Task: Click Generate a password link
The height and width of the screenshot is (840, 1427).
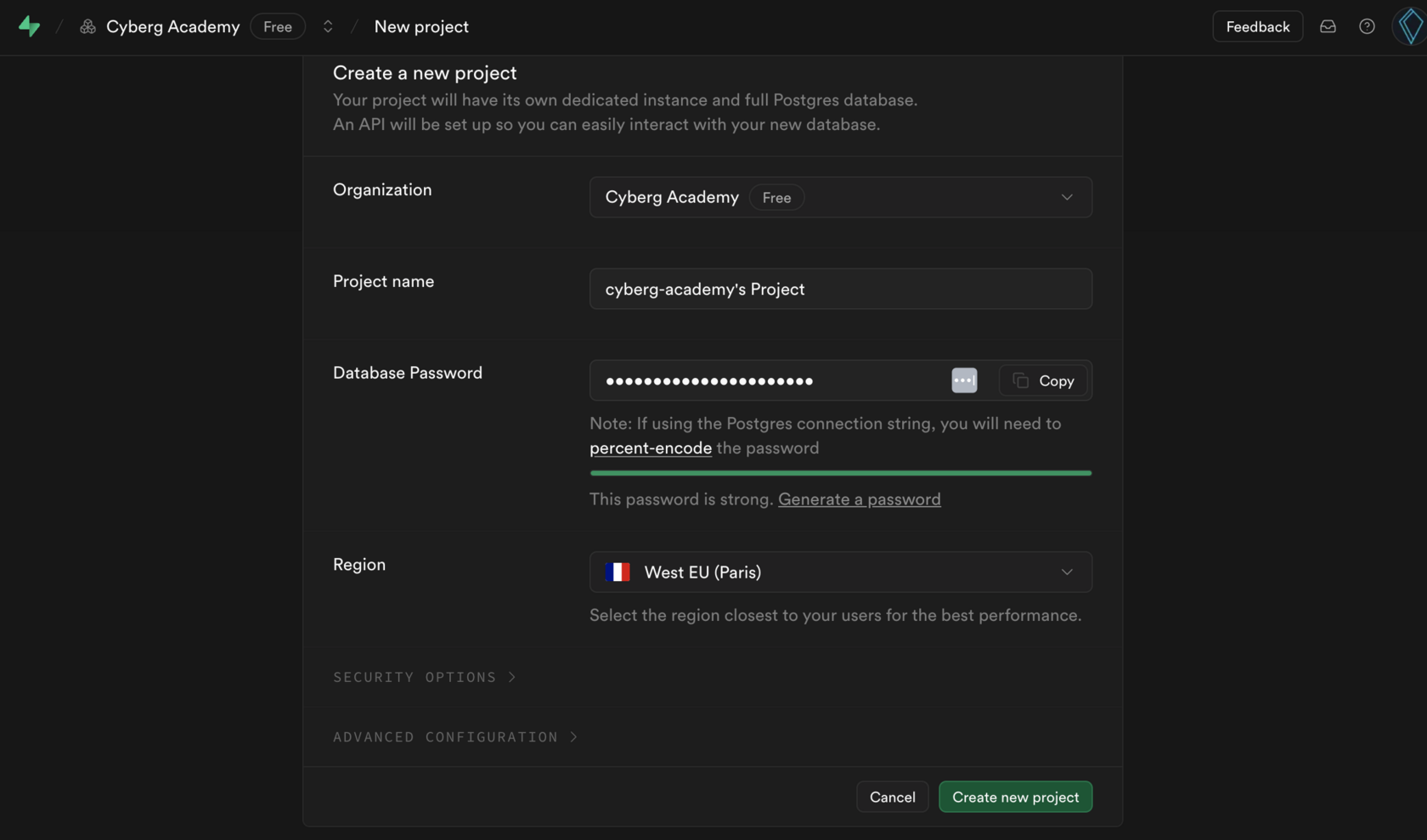Action: 860,499
